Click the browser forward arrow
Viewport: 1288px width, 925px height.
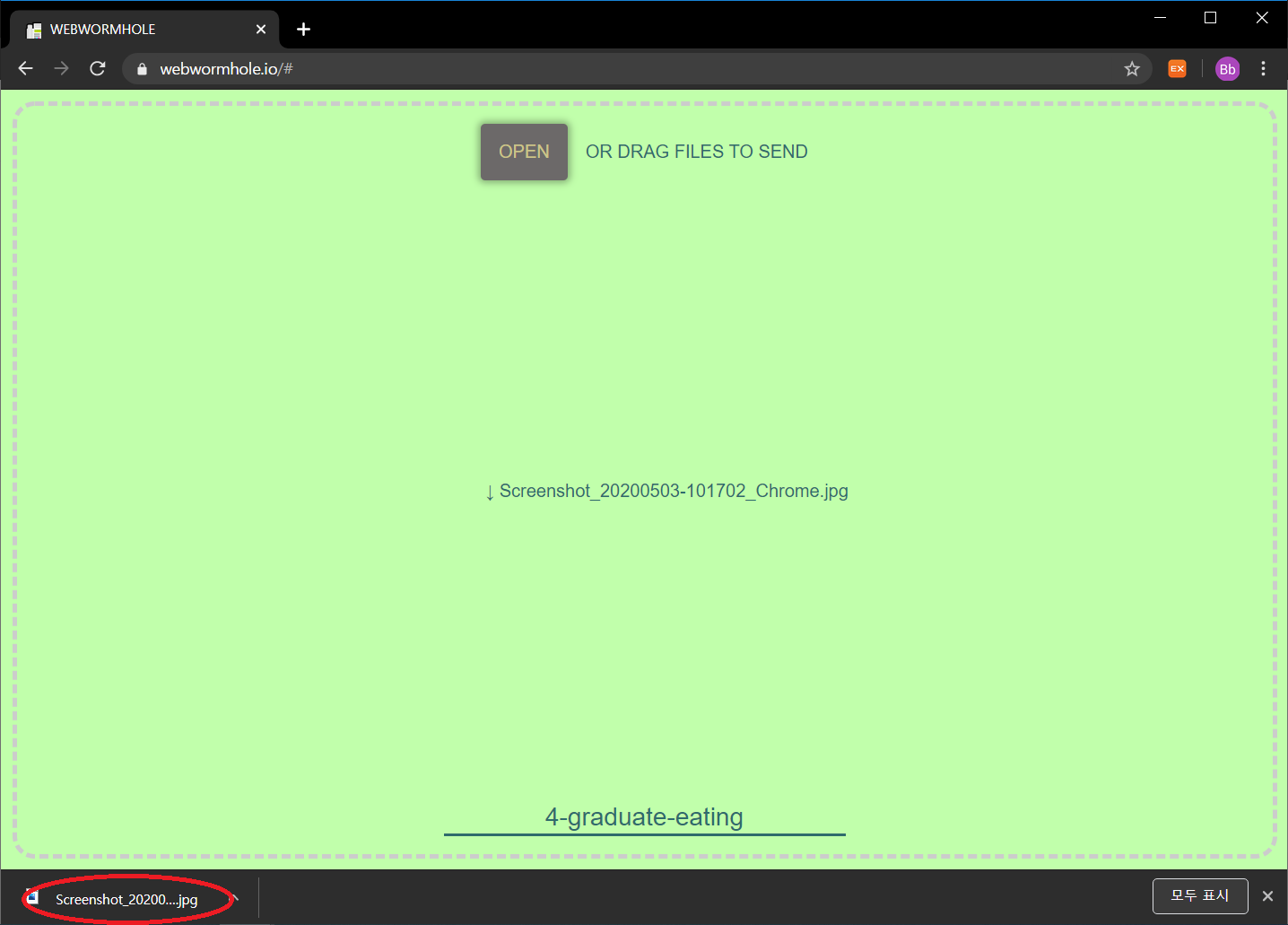(x=61, y=68)
